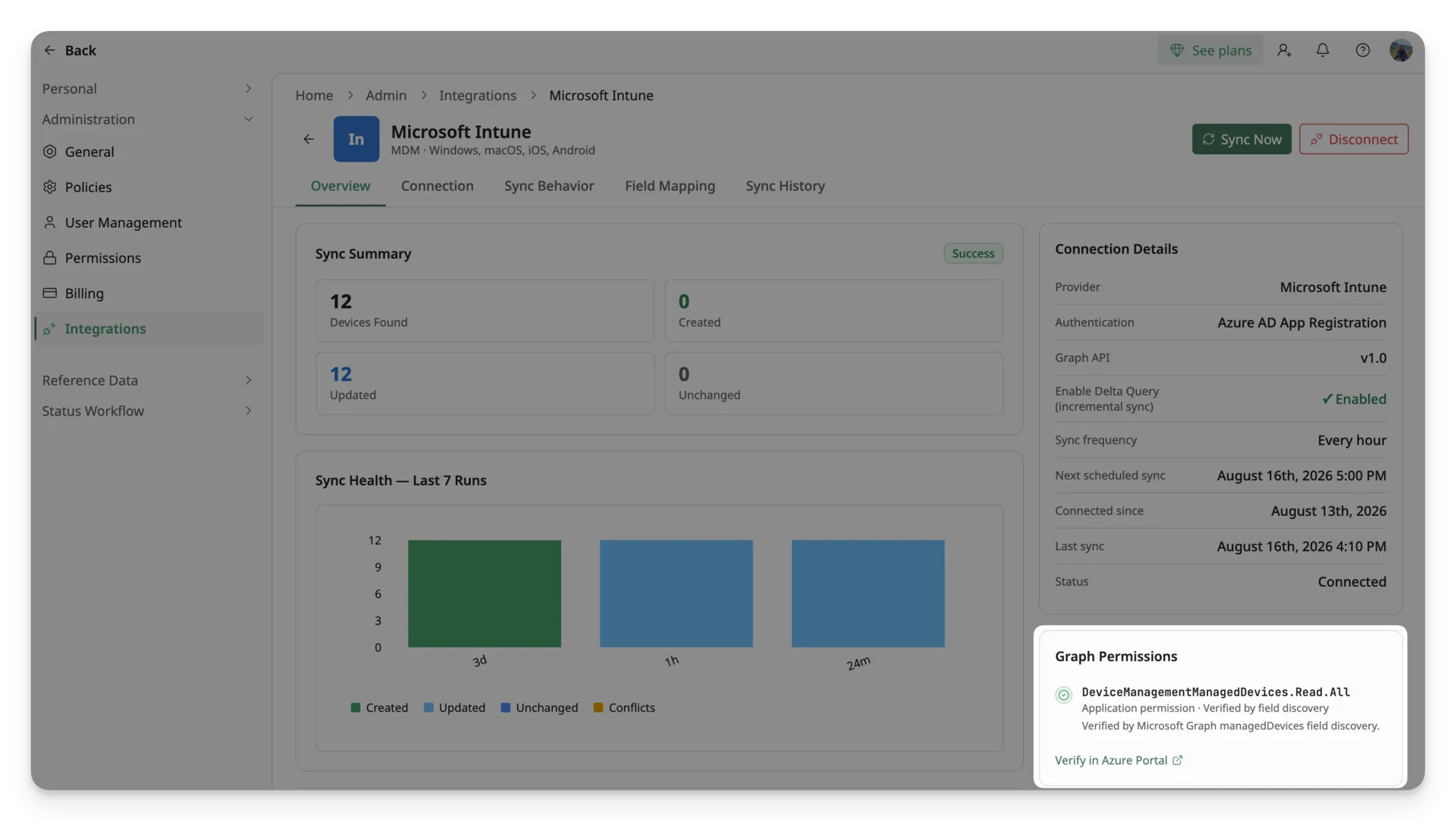The height and width of the screenshot is (821, 1456).
Task: Open Billing in sidebar
Action: [x=149, y=293]
